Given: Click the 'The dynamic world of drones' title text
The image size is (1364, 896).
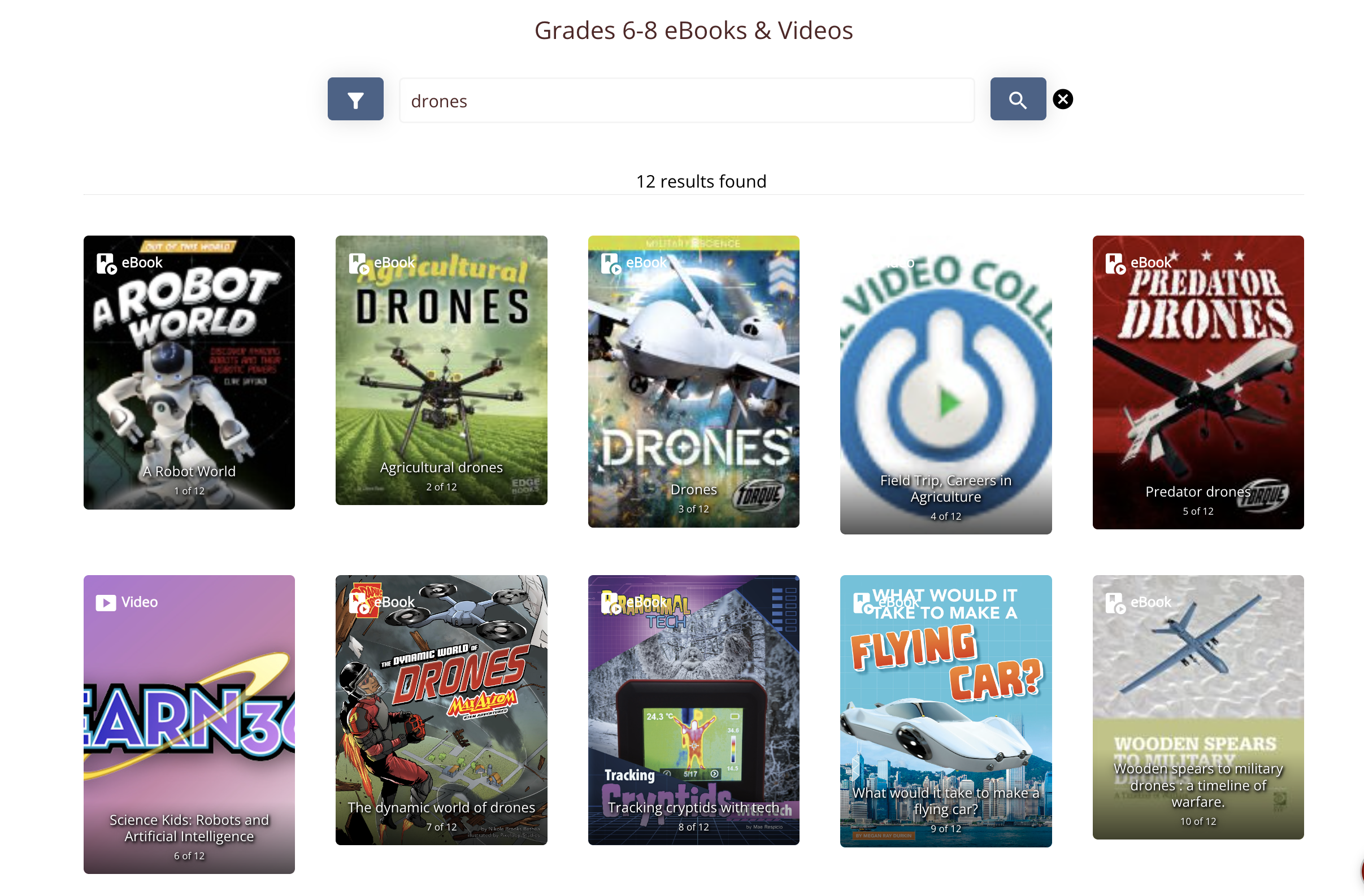Looking at the screenshot, I should click(x=441, y=807).
